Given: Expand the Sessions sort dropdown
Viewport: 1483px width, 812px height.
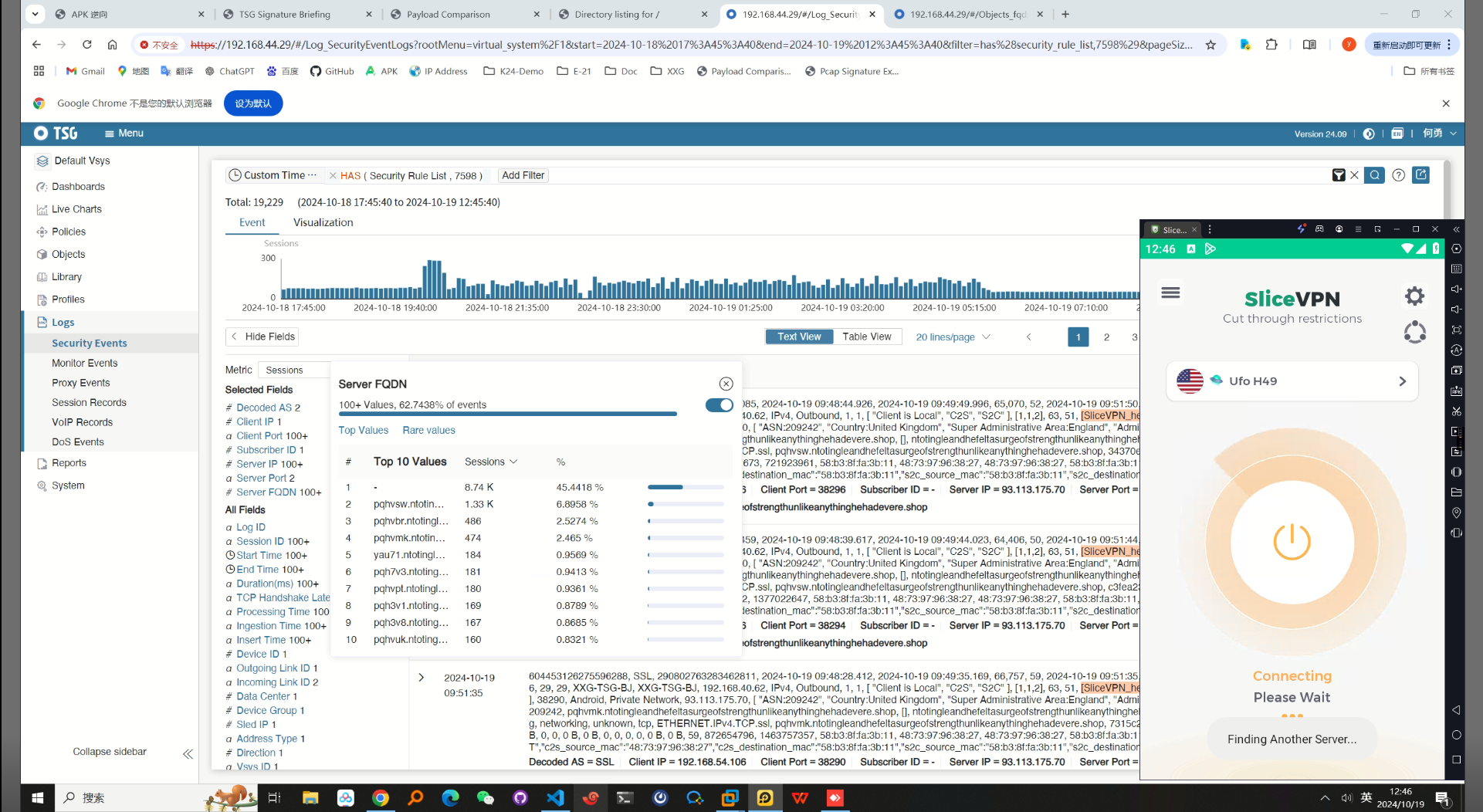Looking at the screenshot, I should click(x=491, y=462).
